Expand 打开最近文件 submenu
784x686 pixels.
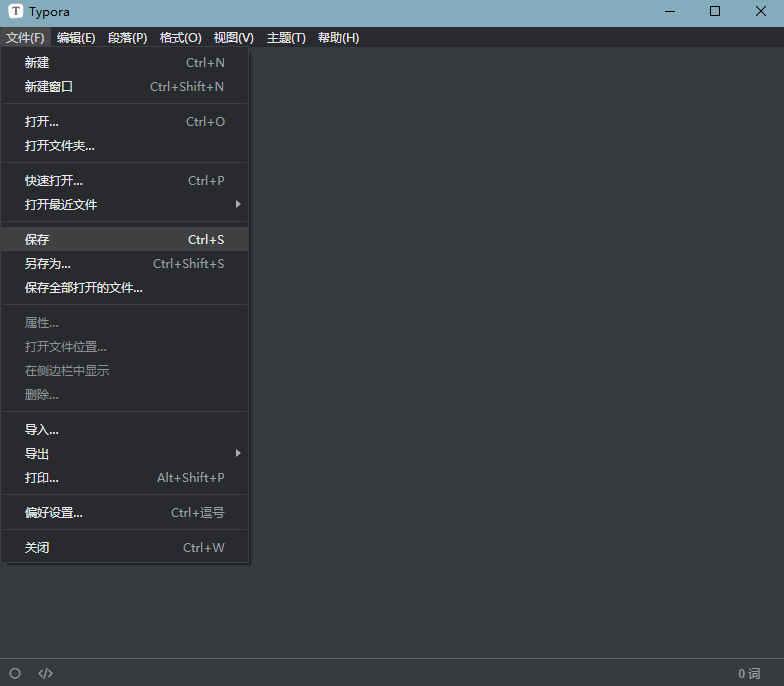pos(124,204)
